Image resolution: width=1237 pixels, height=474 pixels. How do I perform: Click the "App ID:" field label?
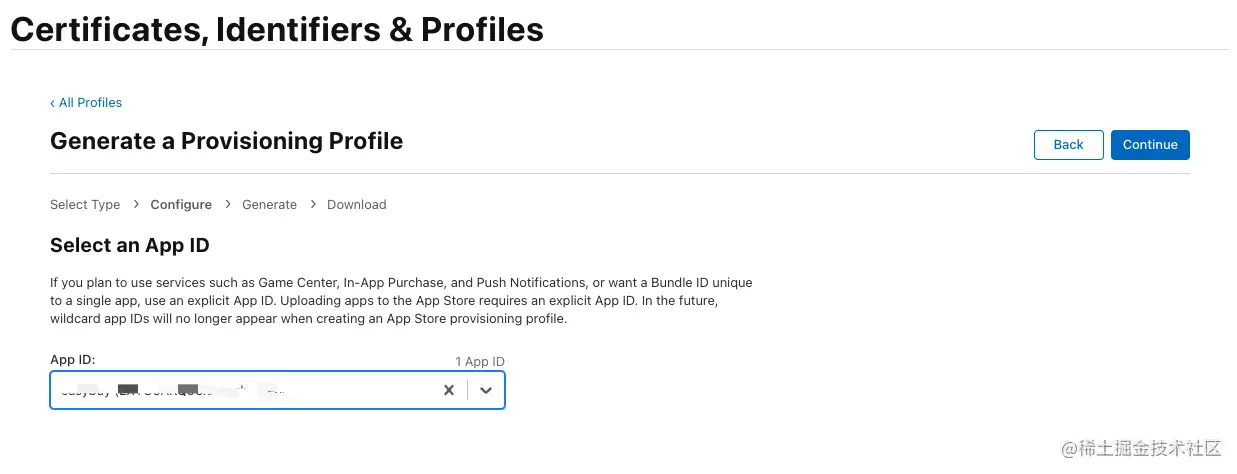pyautogui.click(x=73, y=359)
